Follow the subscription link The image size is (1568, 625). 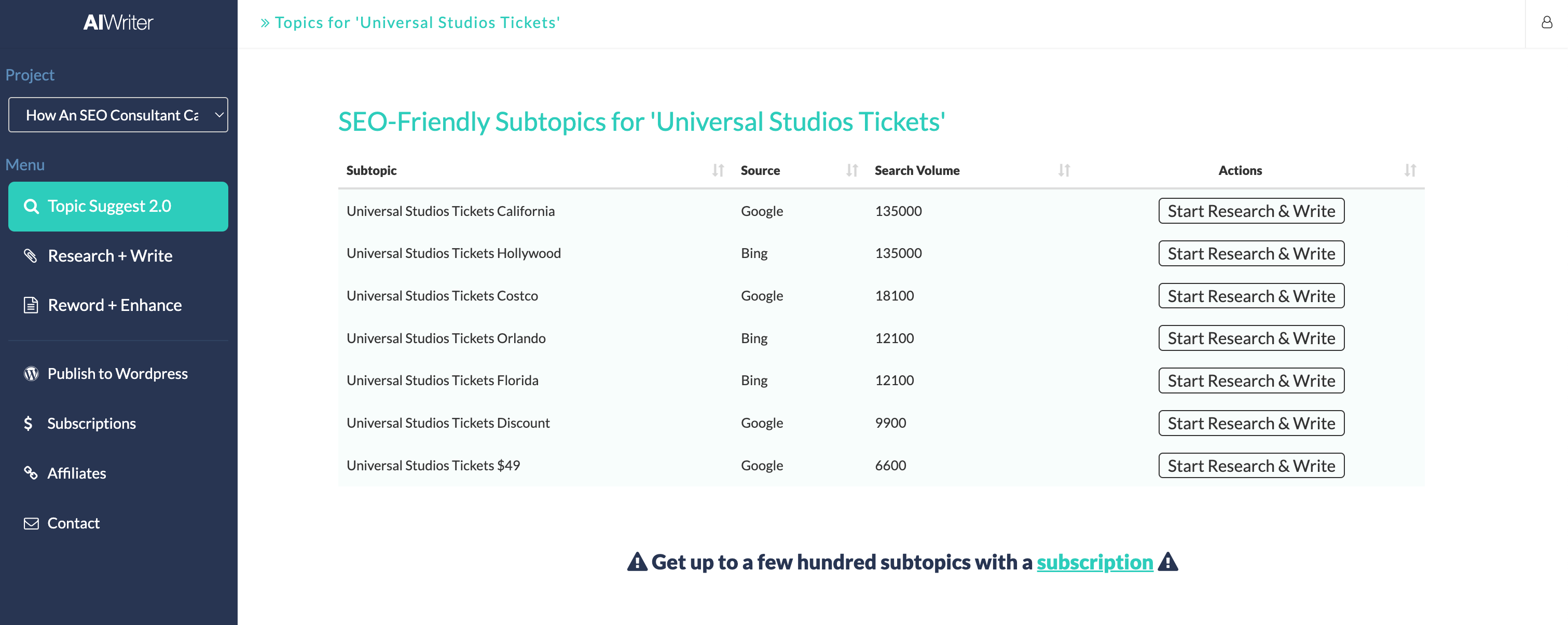pos(1094,562)
